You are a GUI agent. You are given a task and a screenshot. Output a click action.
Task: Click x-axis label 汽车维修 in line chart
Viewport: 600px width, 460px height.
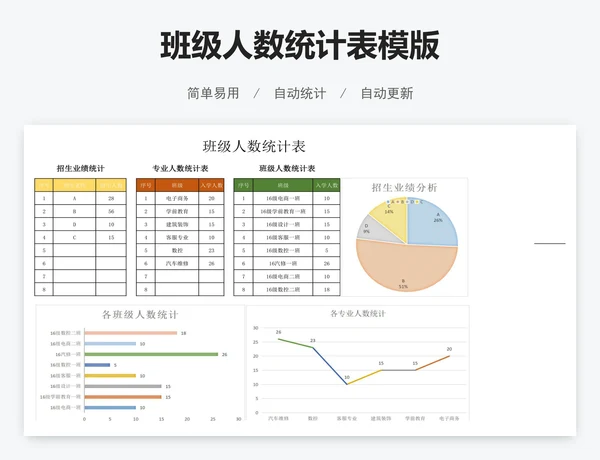279,419
